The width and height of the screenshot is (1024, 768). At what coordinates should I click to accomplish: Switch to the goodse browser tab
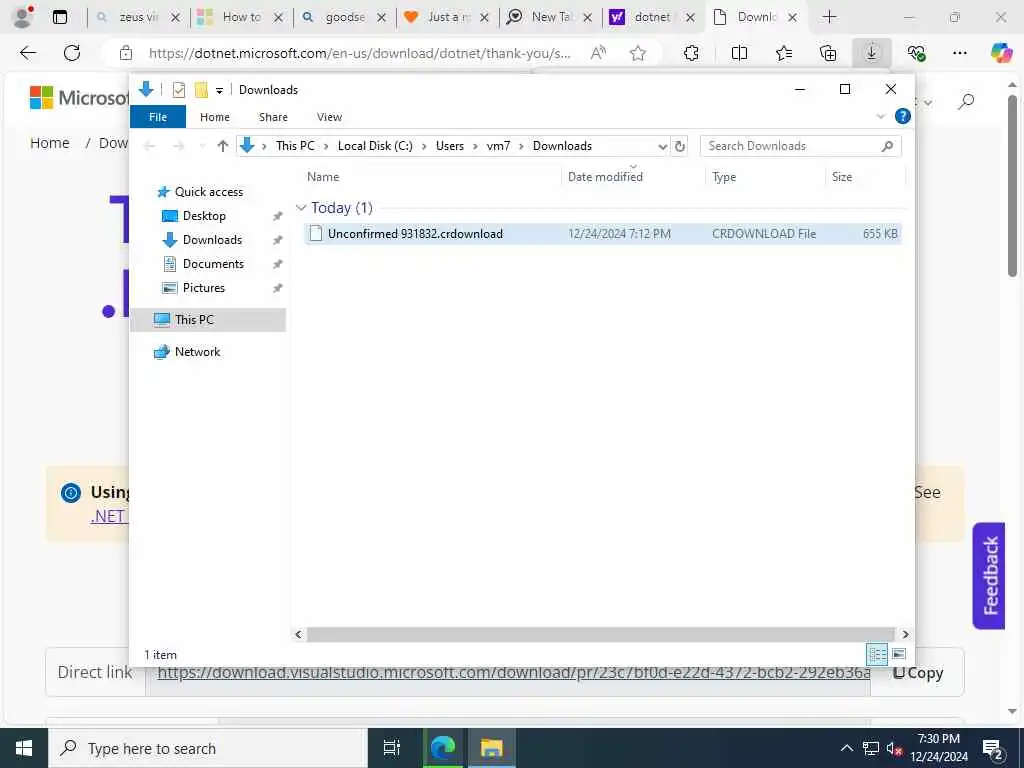(344, 17)
